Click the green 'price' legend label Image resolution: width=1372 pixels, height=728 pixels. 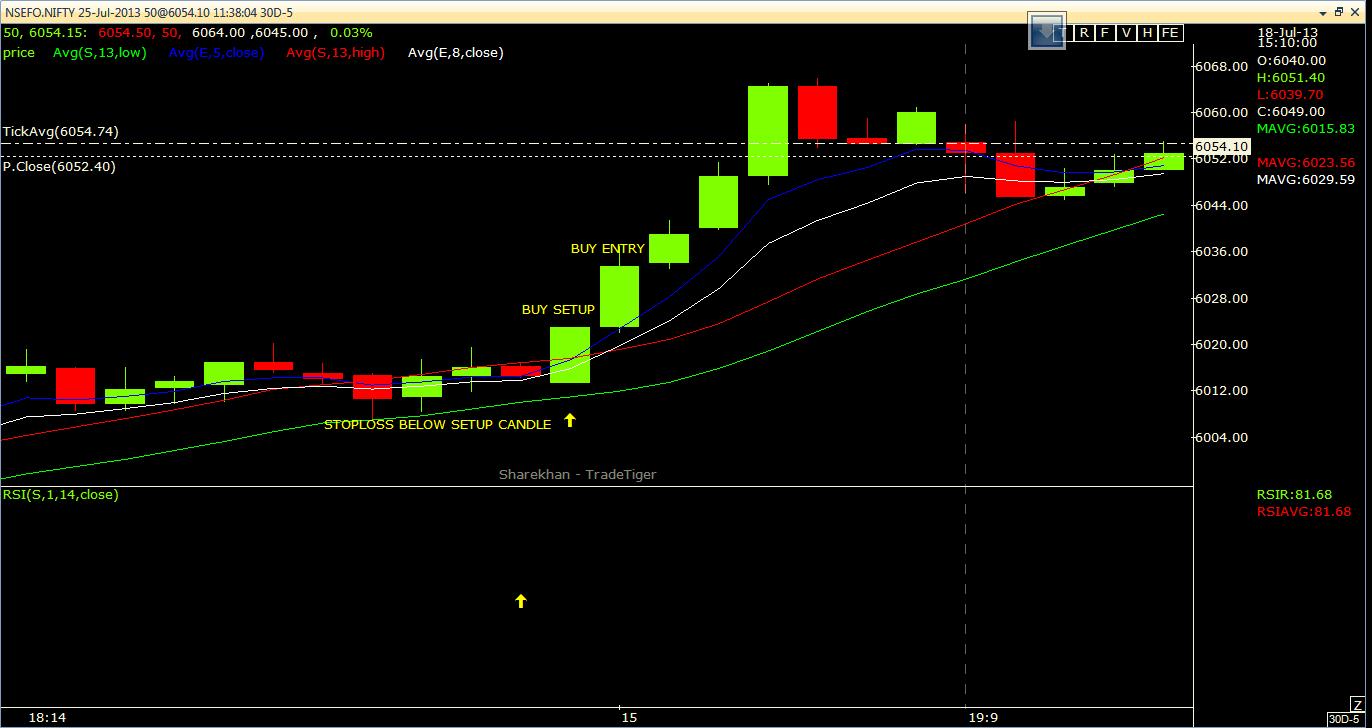pyautogui.click(x=19, y=53)
